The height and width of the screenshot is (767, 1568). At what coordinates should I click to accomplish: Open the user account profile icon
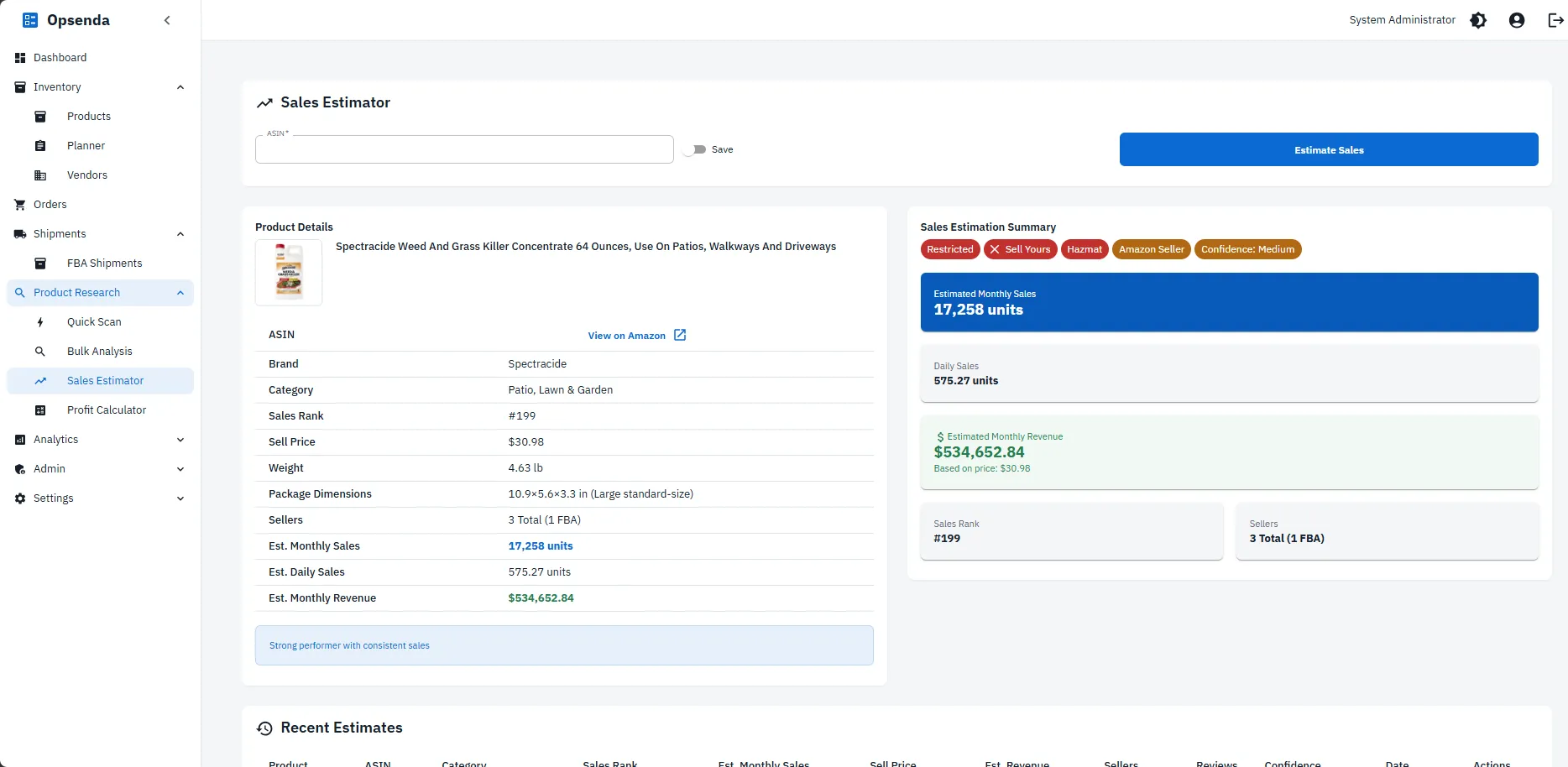pos(1517,20)
